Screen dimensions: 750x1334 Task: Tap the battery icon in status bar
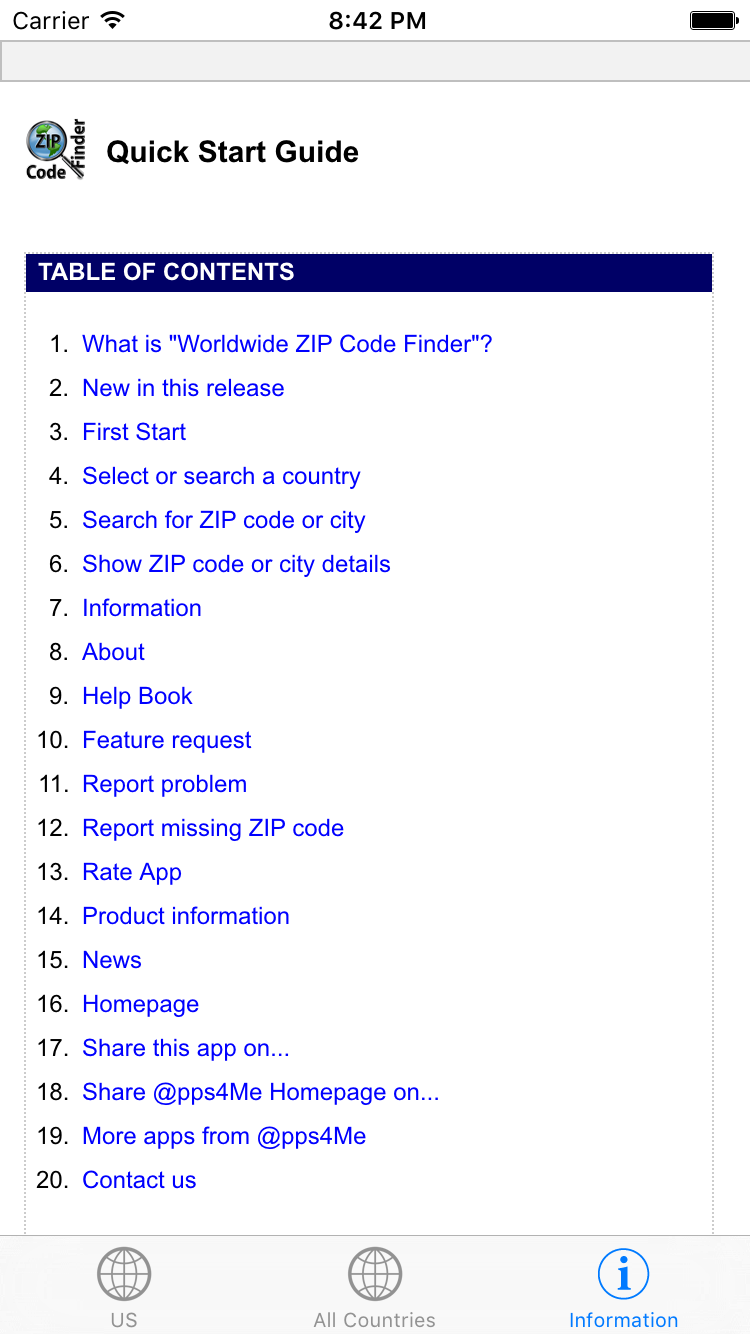pyautogui.click(x=714, y=20)
